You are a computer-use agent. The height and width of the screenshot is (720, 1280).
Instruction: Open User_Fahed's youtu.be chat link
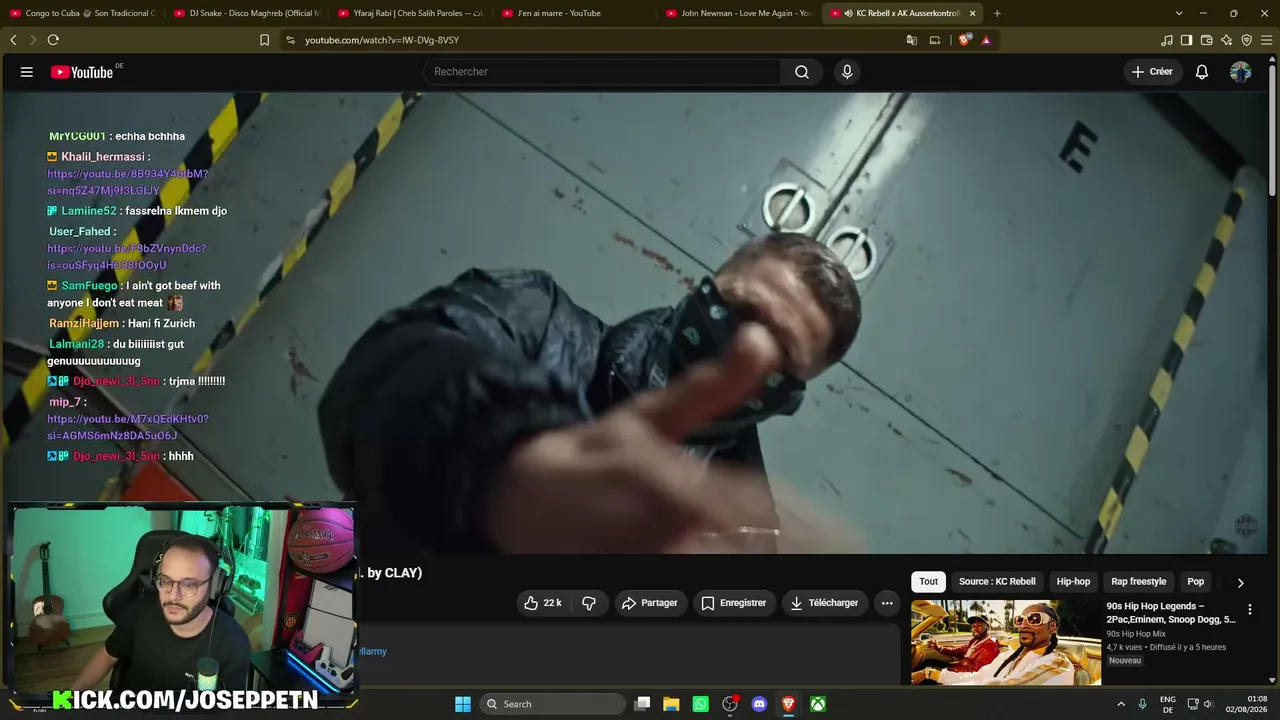127,257
